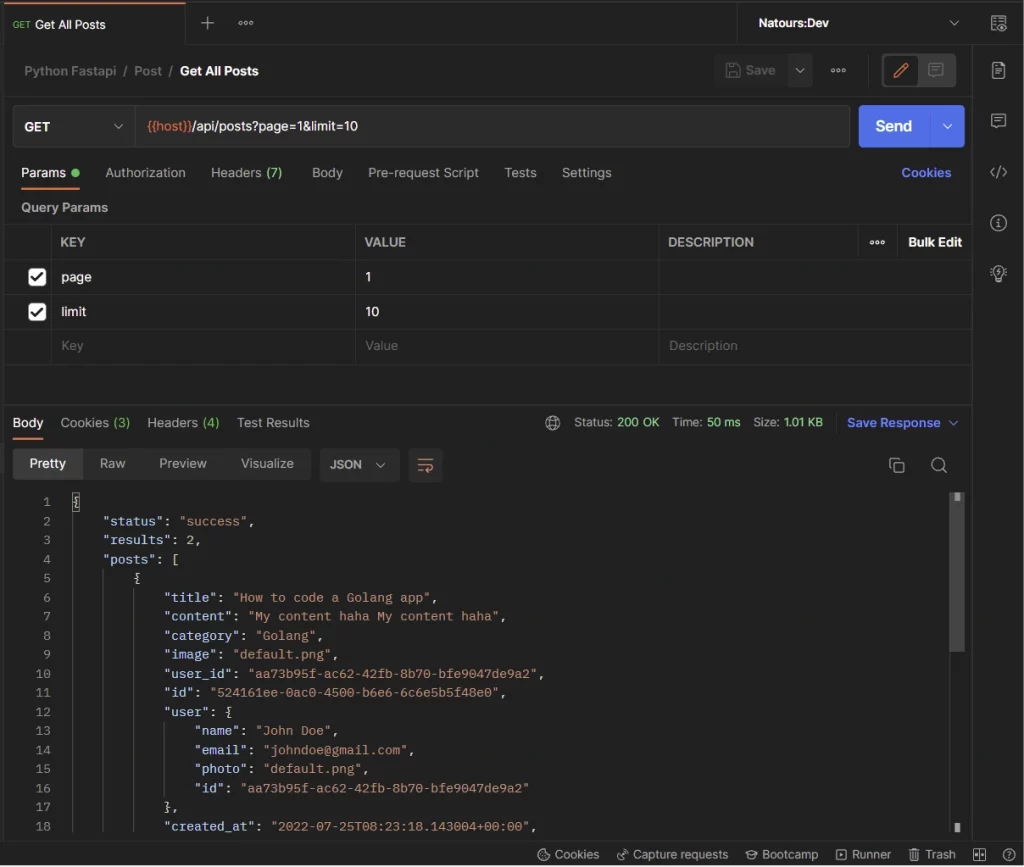Screen dimensions: 1024x867
Task: Open the Trash from the status bar
Action: 931,855
